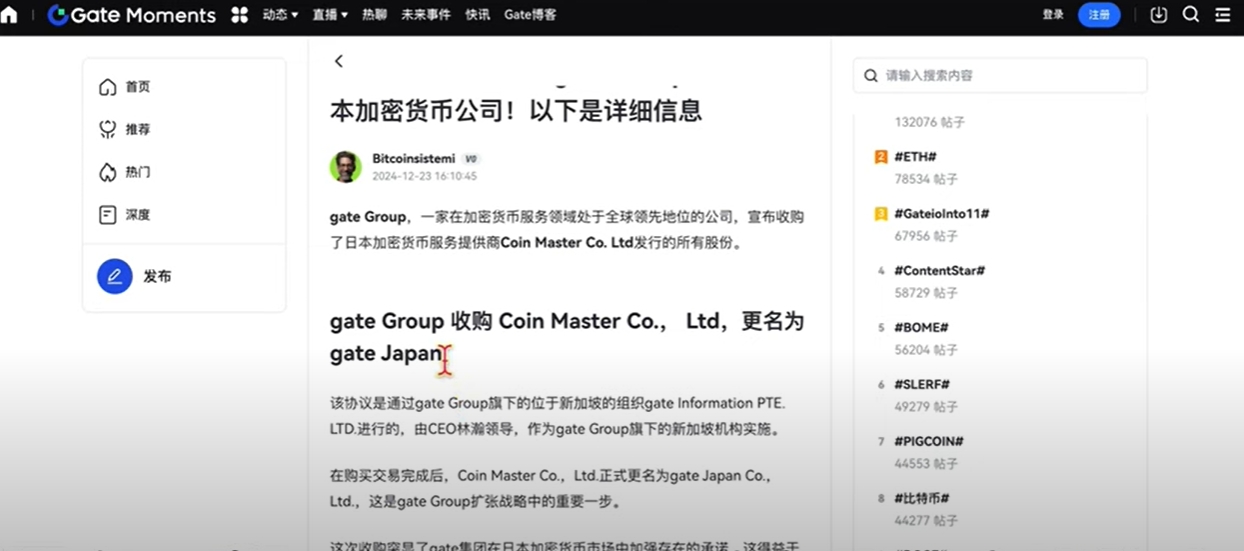The width and height of the screenshot is (1244, 551).
Task: Click the download app icon
Action: coord(1159,15)
